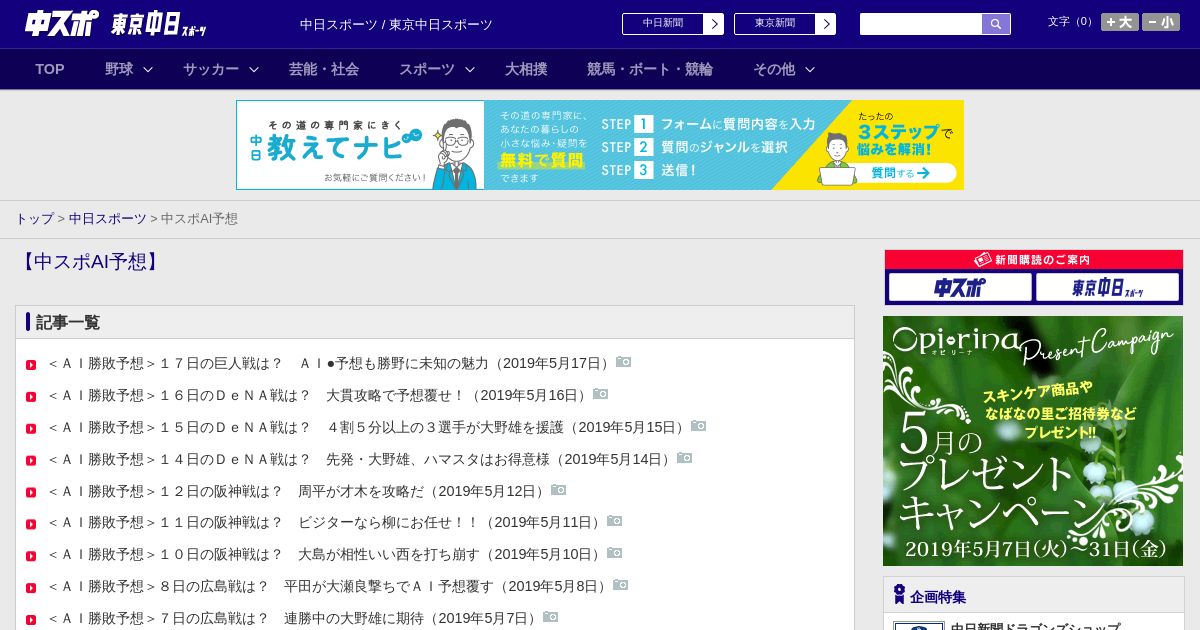
Task: Click the camera icon on the 5月10日 article
Action: [615, 553]
